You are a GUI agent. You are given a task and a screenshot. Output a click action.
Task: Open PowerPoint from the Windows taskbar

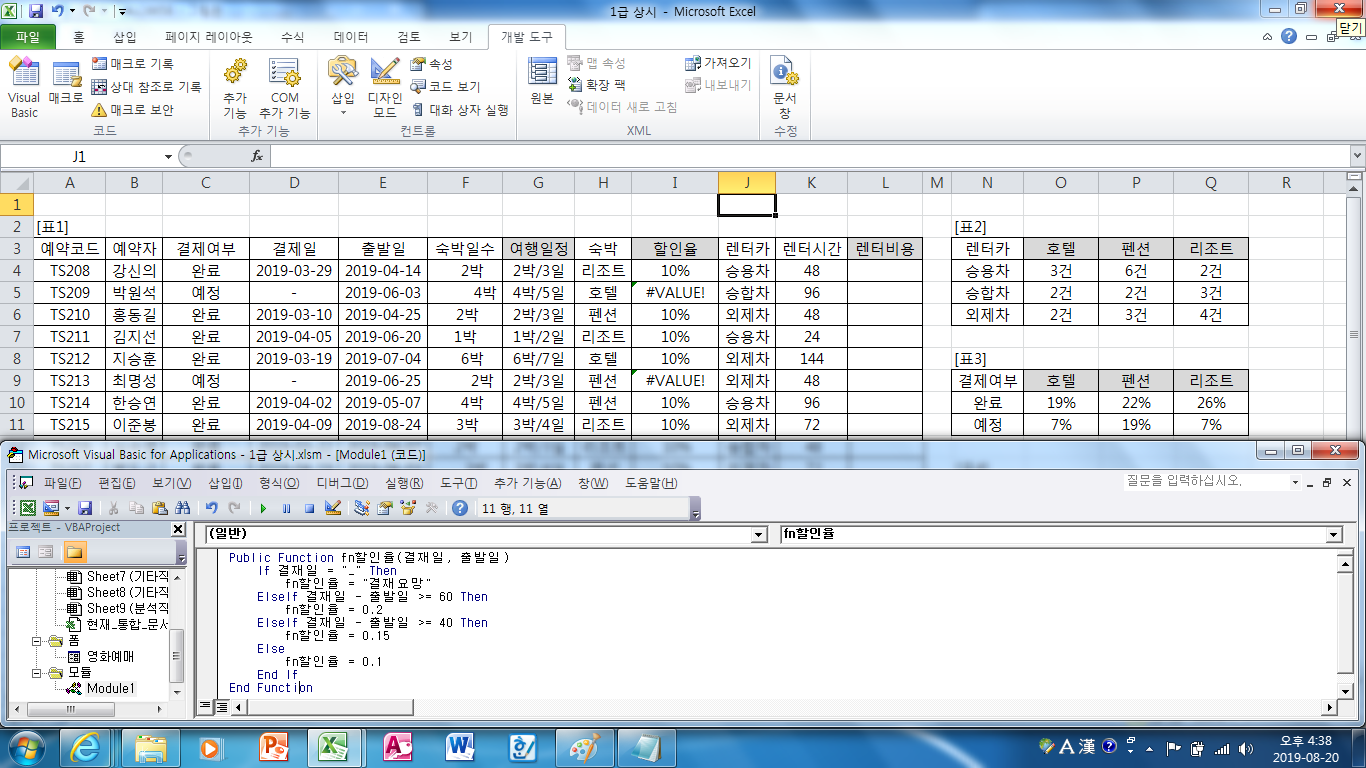tap(273, 747)
